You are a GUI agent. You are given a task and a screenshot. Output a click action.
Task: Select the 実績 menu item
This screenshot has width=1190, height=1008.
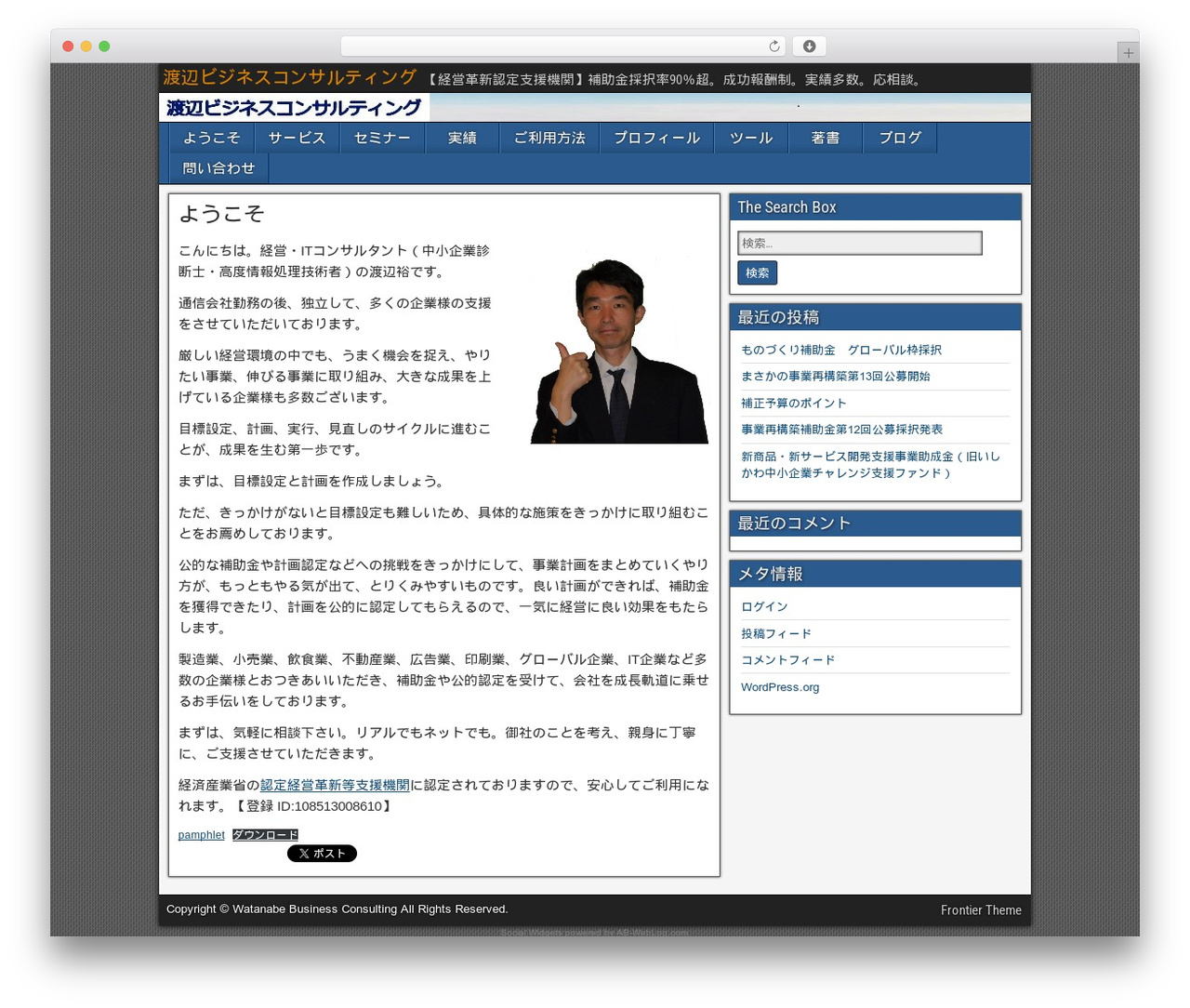462,138
